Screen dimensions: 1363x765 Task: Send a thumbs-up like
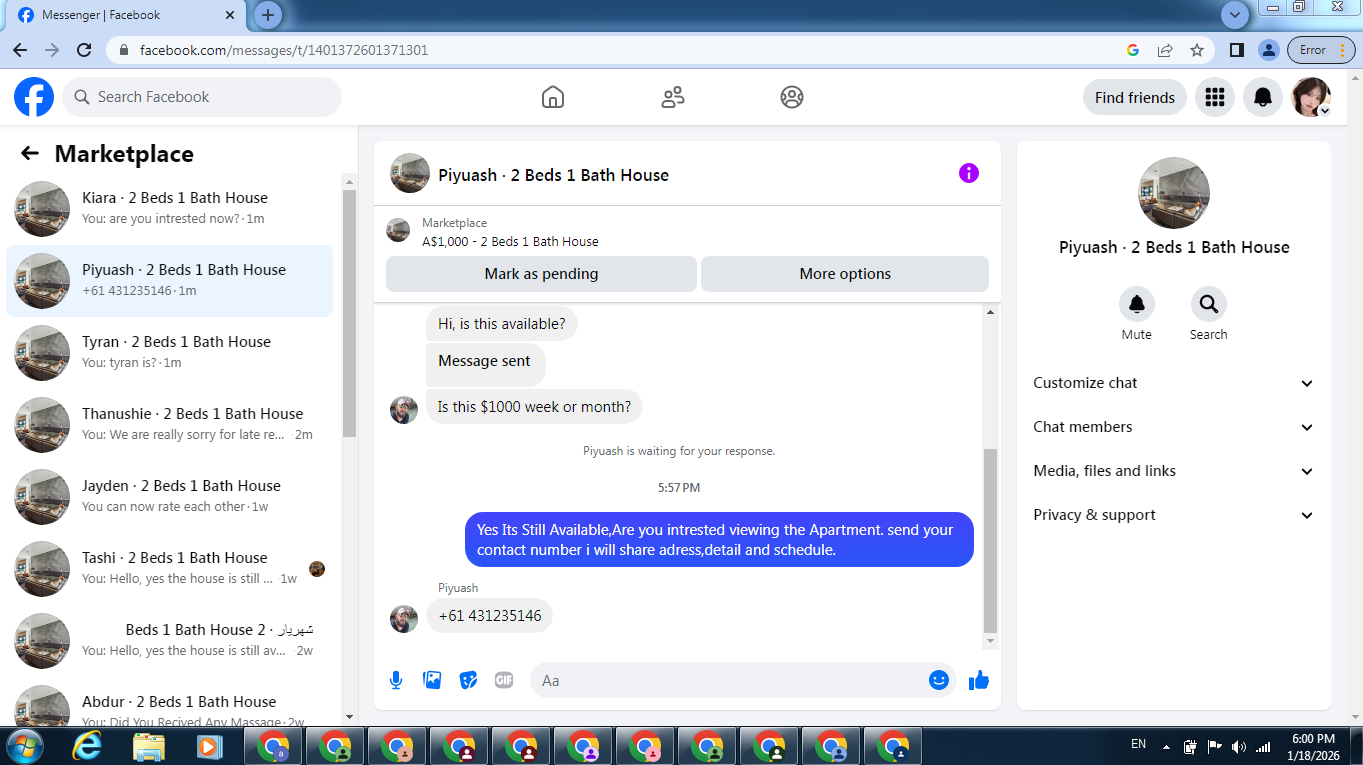coord(979,680)
